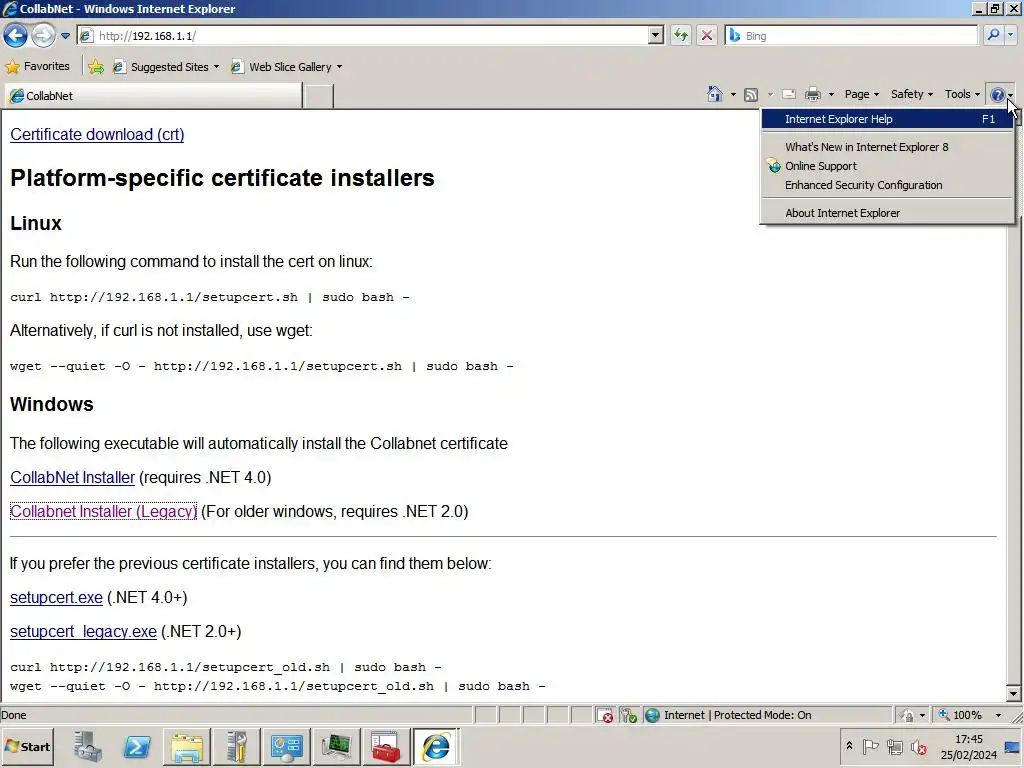This screenshot has height=768, width=1024.
Task: Open the recent pages dropdown arrow
Action: [x=65, y=36]
